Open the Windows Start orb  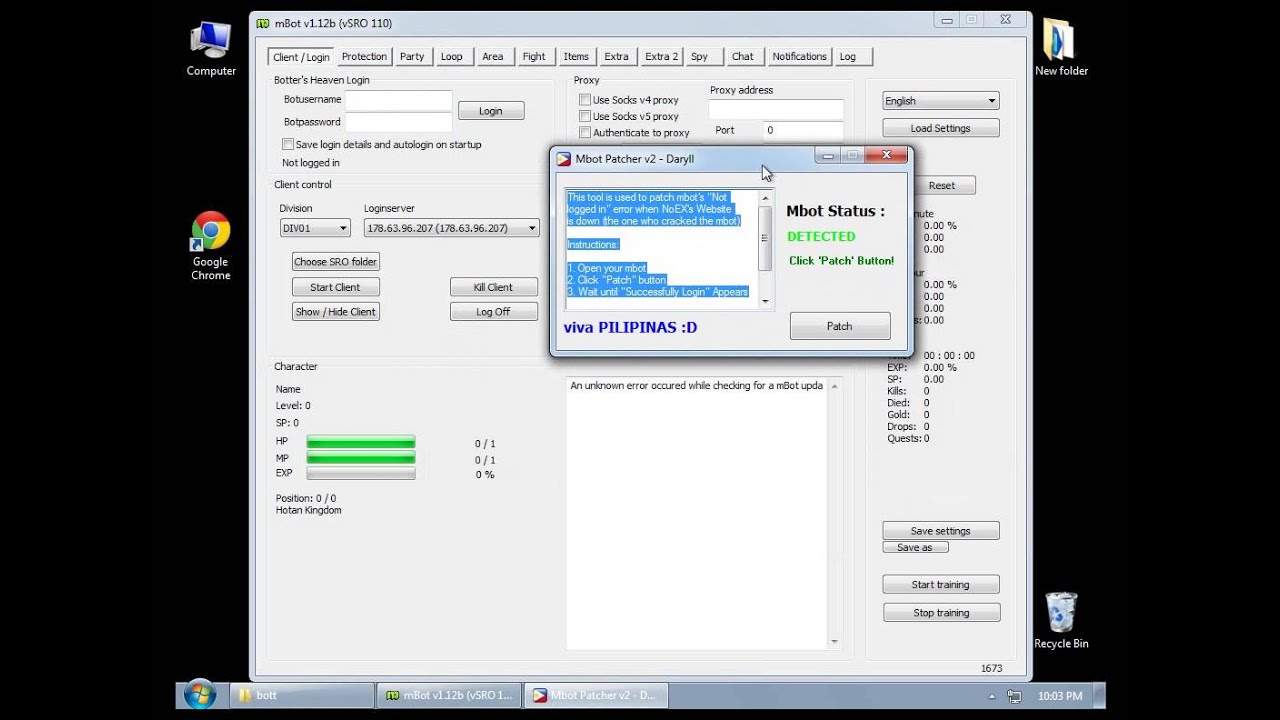tap(199, 695)
